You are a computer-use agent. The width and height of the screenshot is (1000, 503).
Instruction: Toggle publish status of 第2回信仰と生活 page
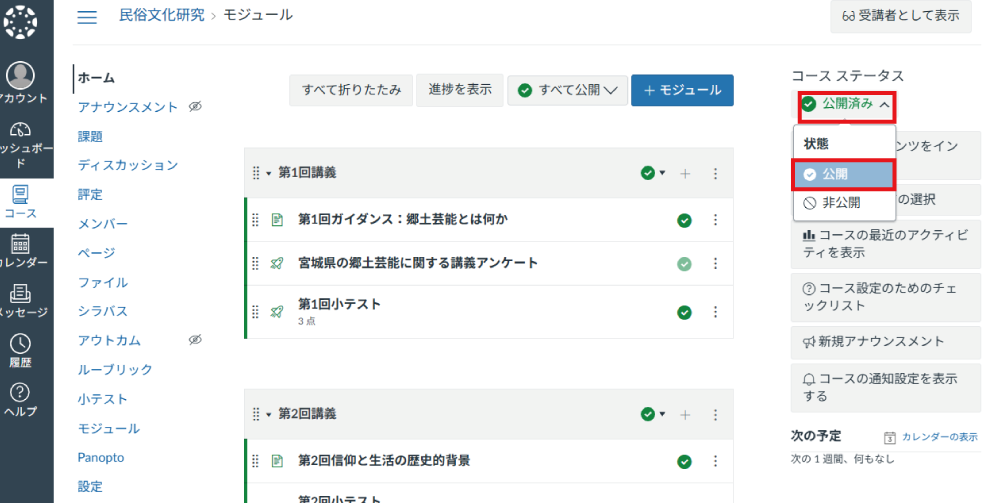(x=684, y=461)
